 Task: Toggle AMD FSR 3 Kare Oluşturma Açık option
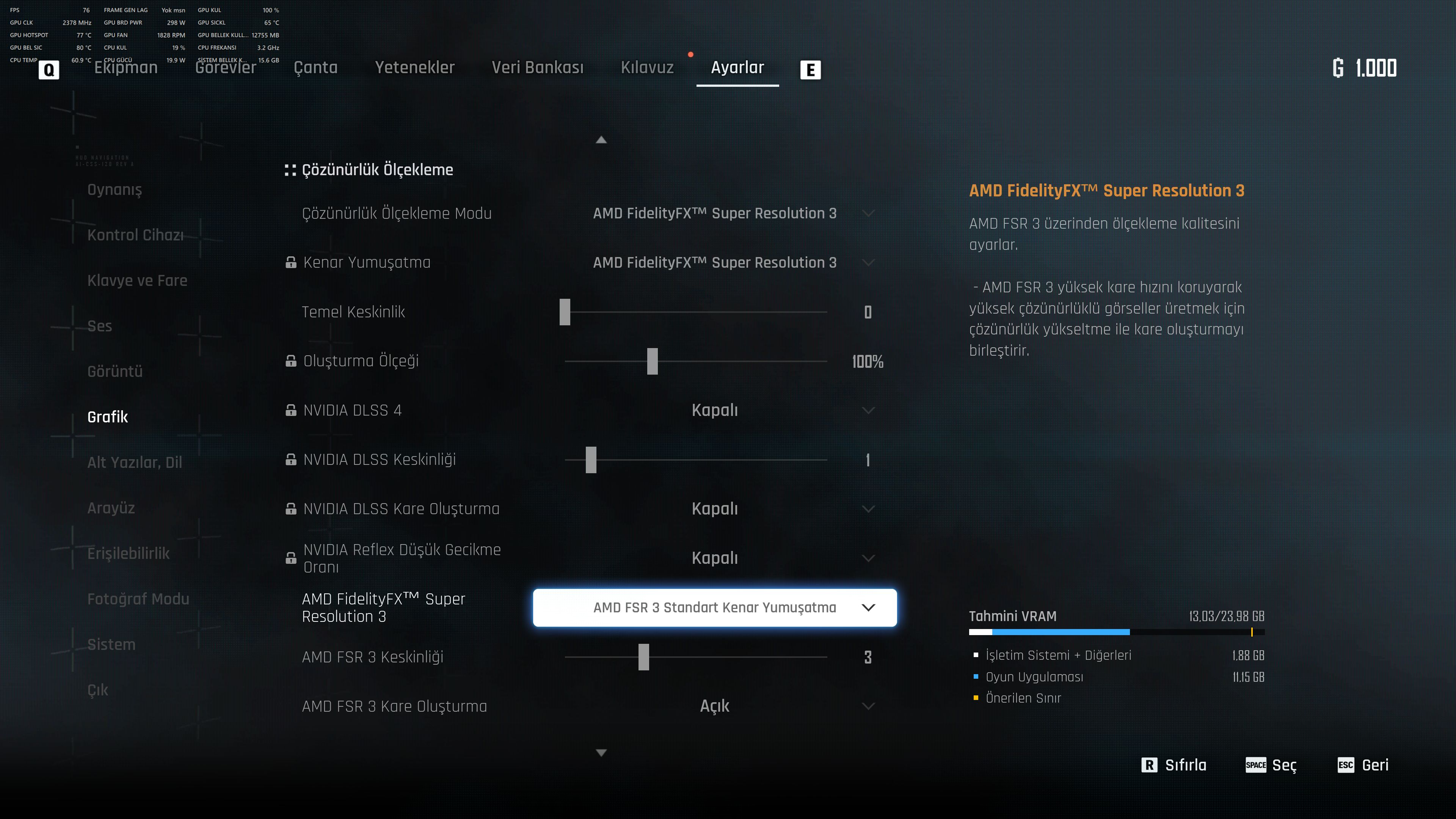coord(714,706)
